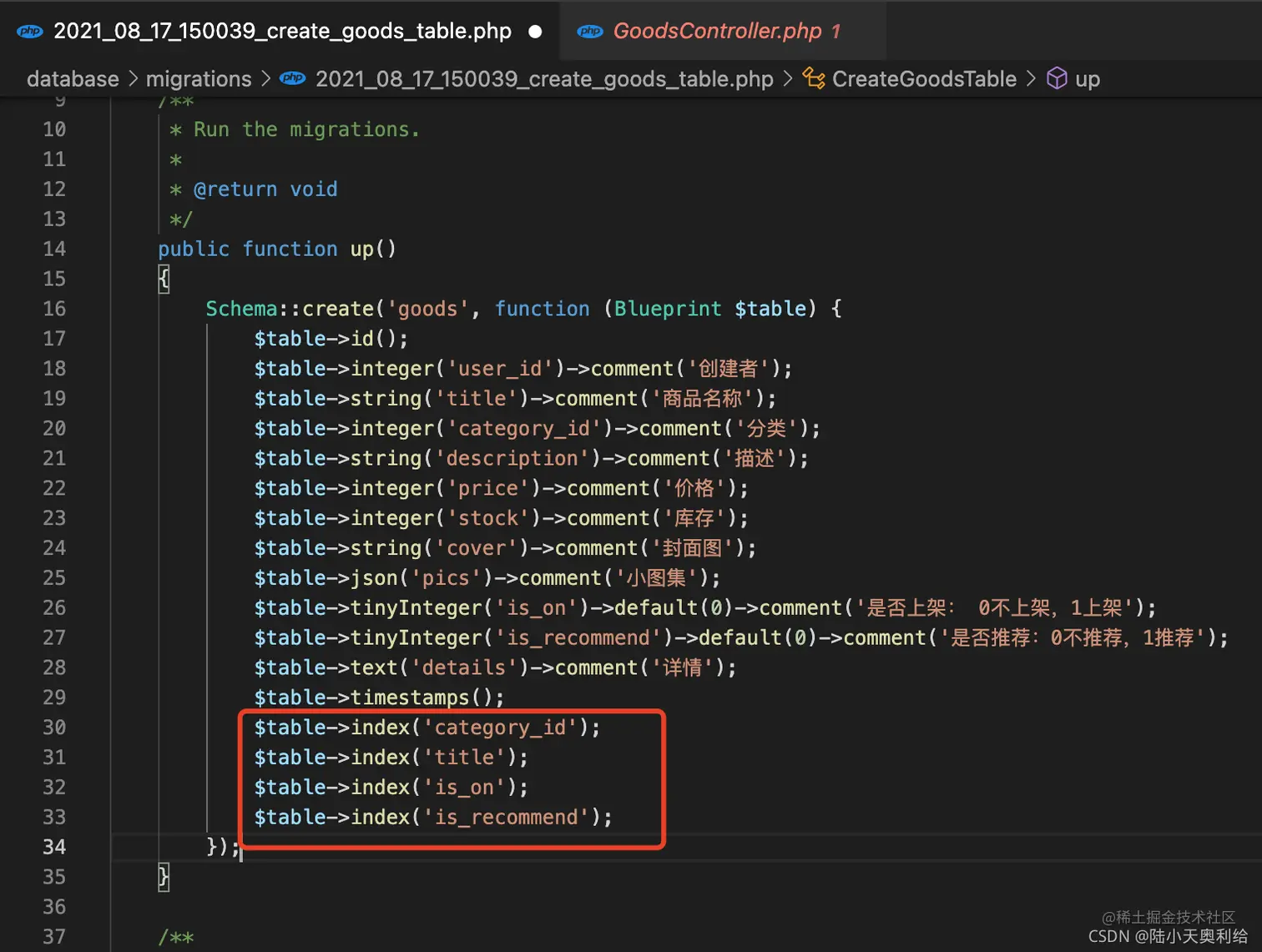Viewport: 1262px width, 952px height.
Task: Click 'is_on' in the tinyInteger line 26
Action: 536,608
